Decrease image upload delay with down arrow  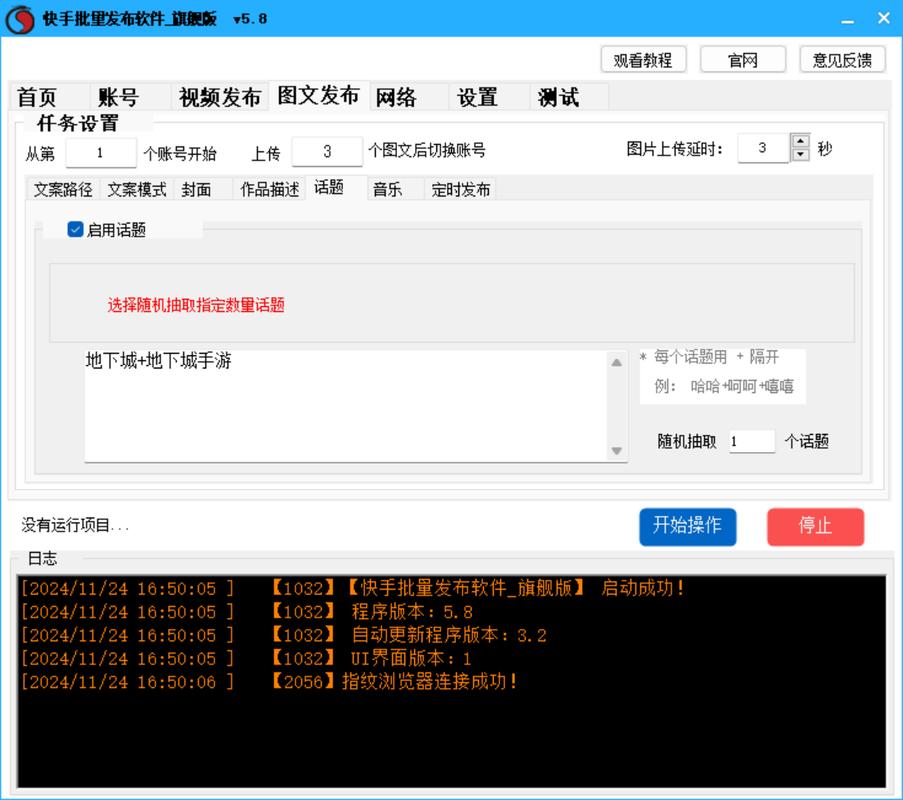pyautogui.click(x=800, y=155)
